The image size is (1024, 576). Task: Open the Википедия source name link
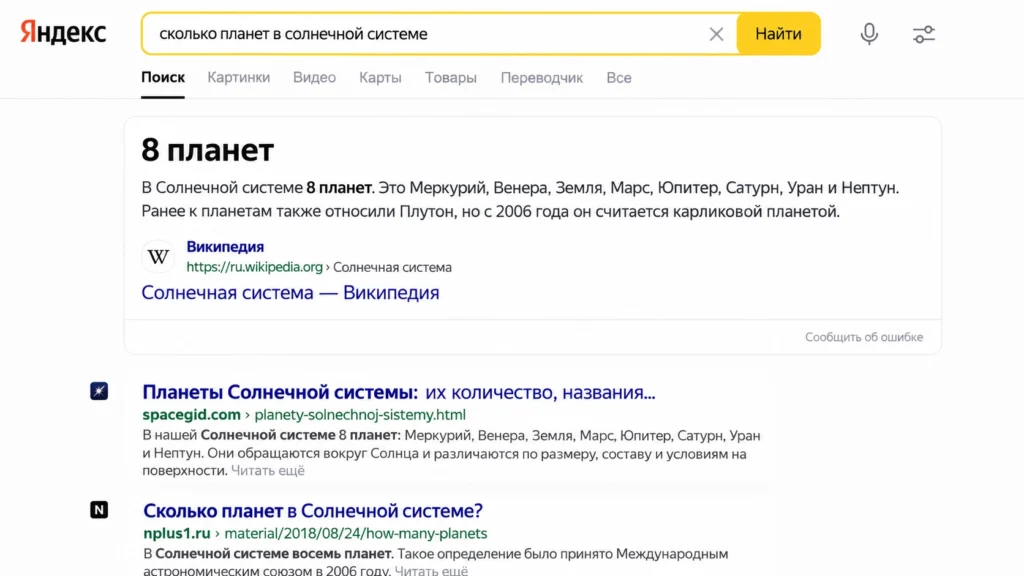[x=225, y=247]
